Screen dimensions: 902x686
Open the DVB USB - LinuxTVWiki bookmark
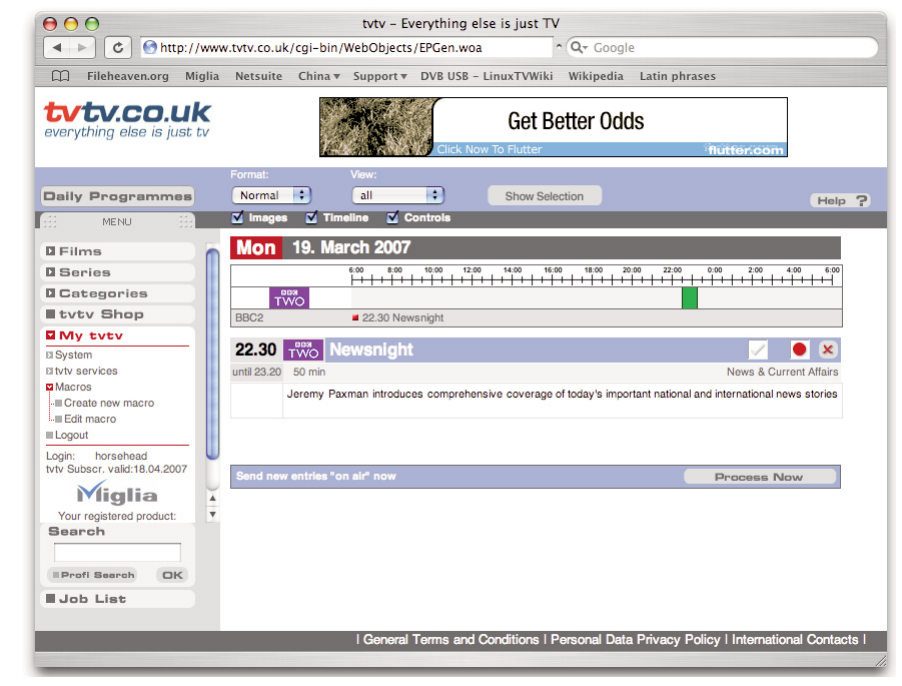(x=486, y=76)
